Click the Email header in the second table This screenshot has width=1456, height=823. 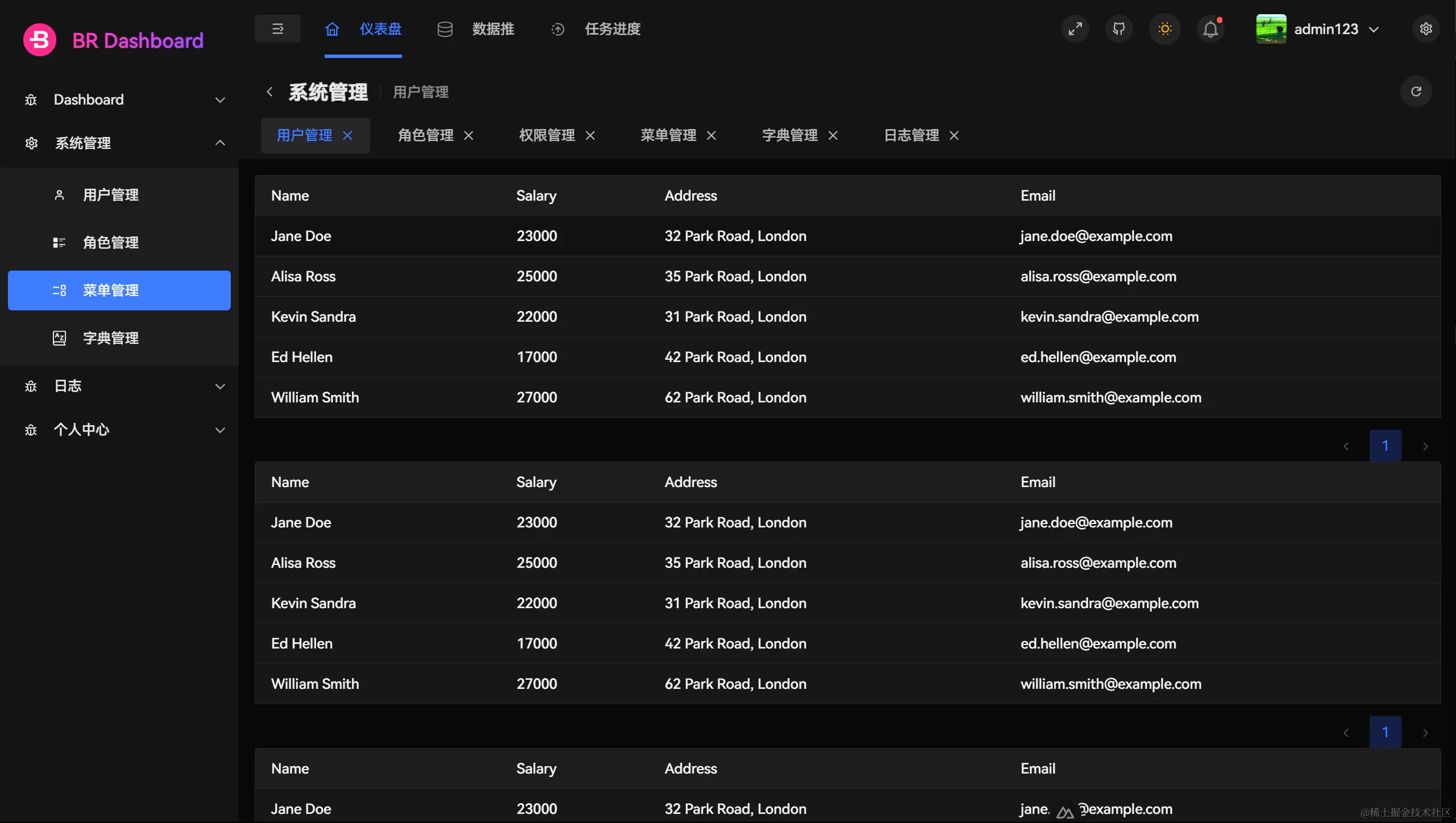point(1038,482)
